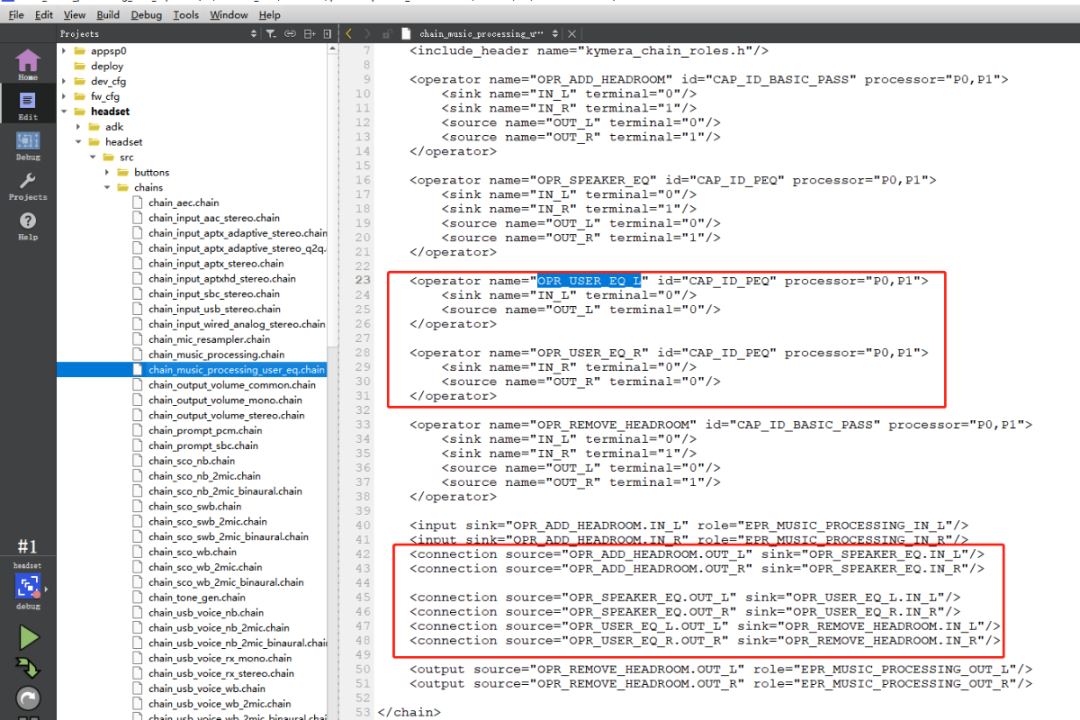Open the Help menu in menu bar
Viewport: 1080px width, 720px height.
[269, 14]
